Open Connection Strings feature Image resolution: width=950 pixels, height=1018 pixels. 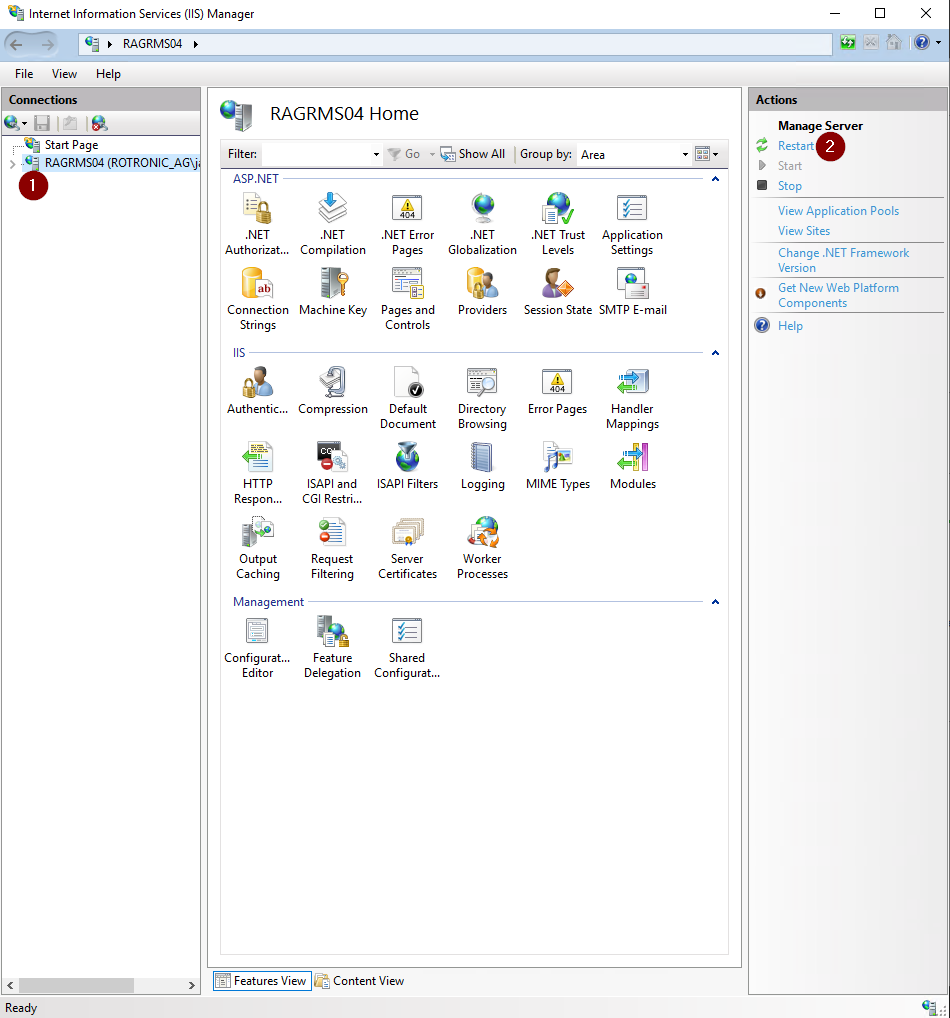tap(258, 299)
